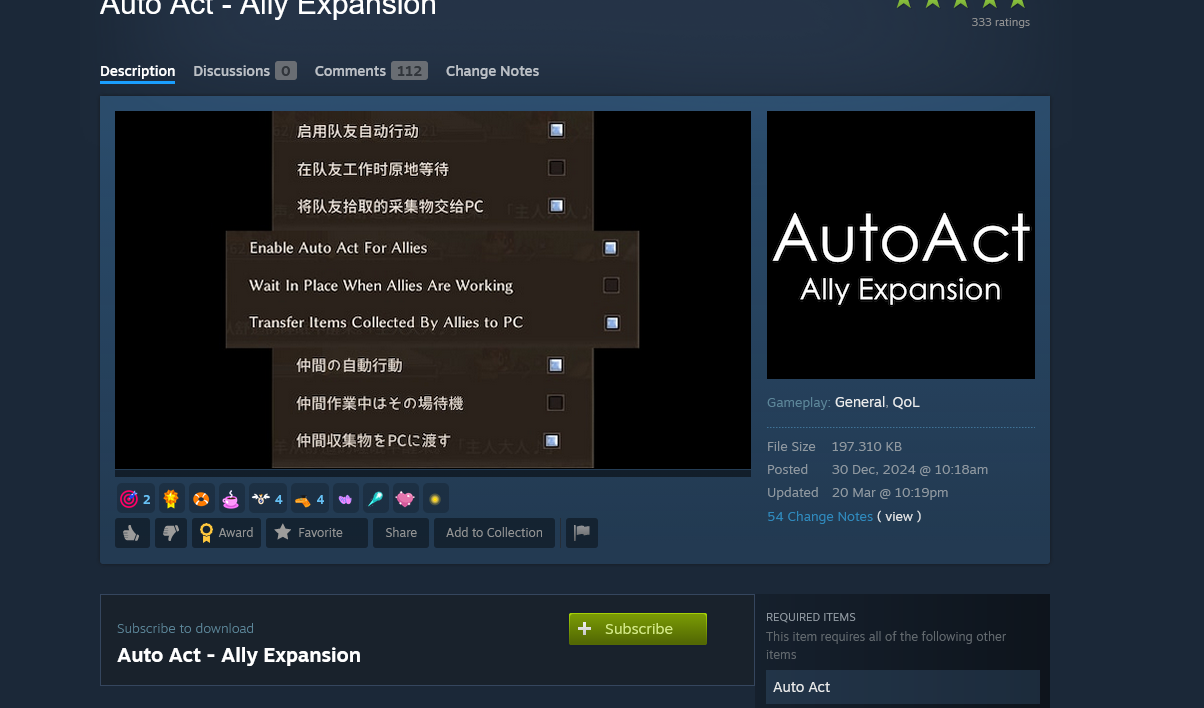Click the file size value '197.310 KB'

coord(867,446)
